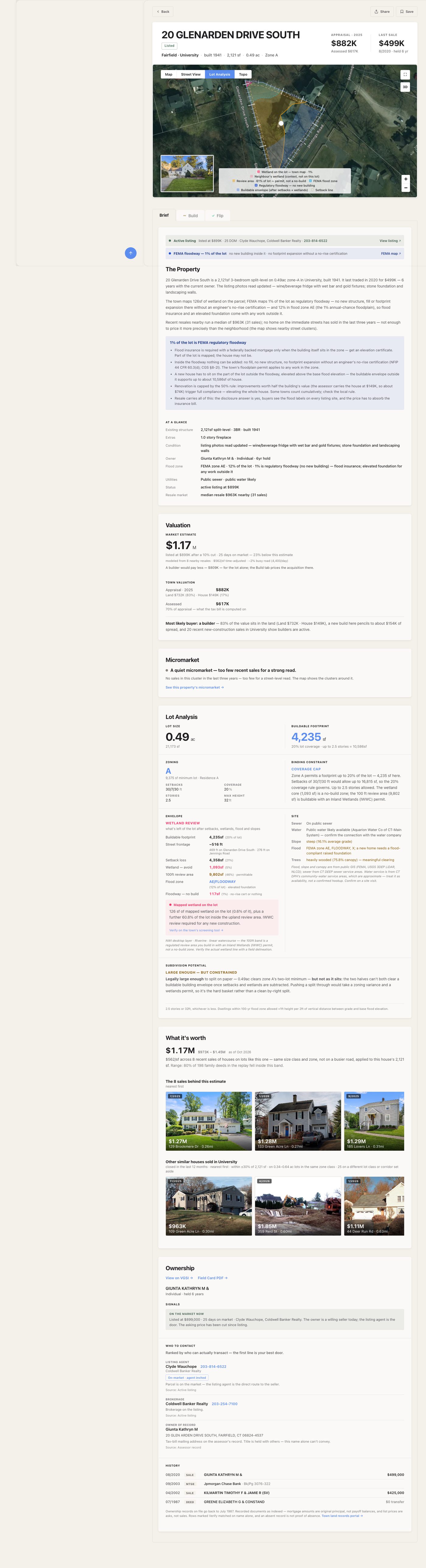The width and height of the screenshot is (426, 1568).
Task: Open the Town land records portal link
Action: (342, 1516)
